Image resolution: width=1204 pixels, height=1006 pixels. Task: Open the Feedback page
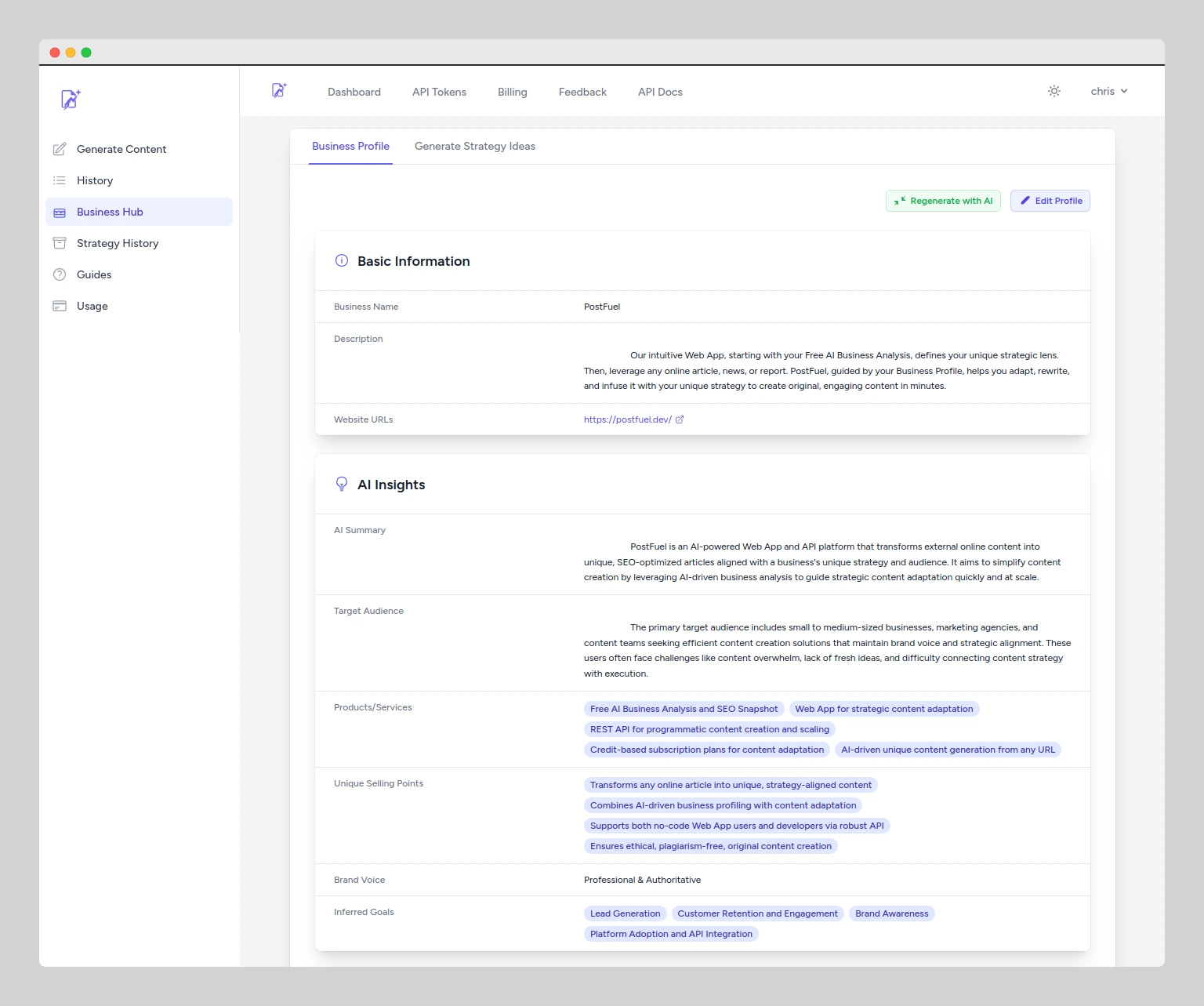click(582, 92)
